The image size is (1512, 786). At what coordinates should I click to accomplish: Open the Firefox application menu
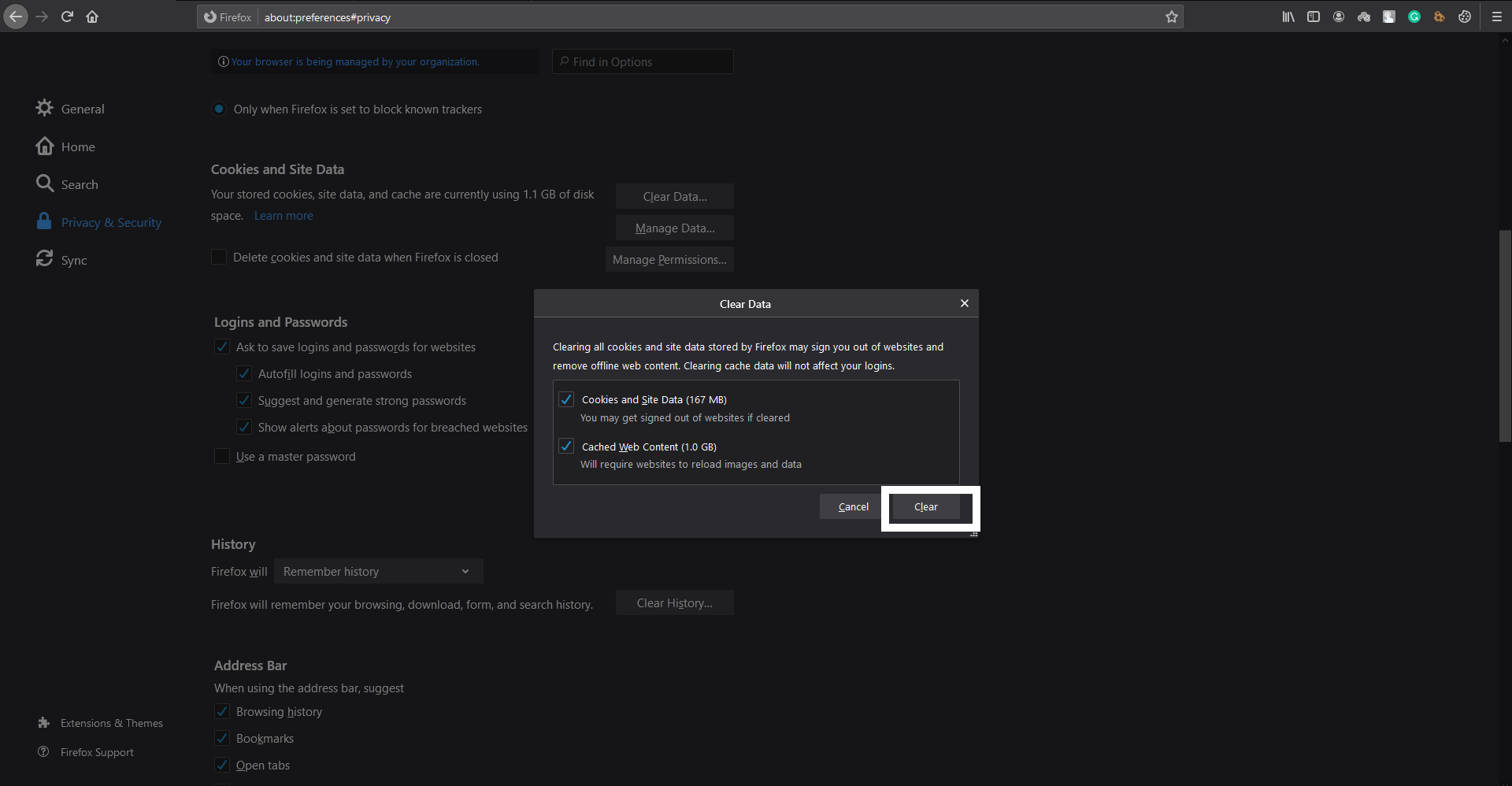pos(1497,17)
